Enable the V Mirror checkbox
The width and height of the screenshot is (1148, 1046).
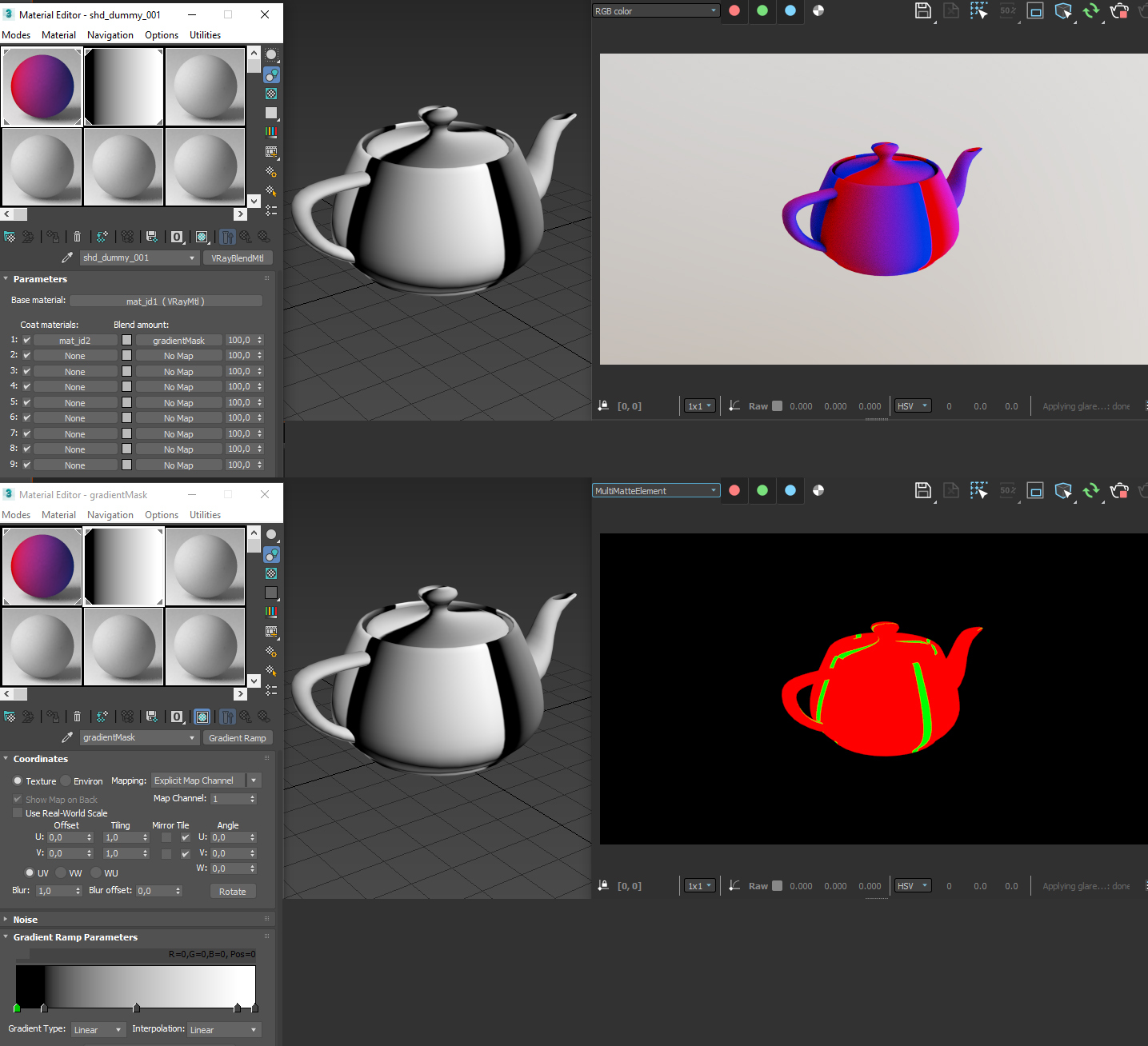(166, 853)
